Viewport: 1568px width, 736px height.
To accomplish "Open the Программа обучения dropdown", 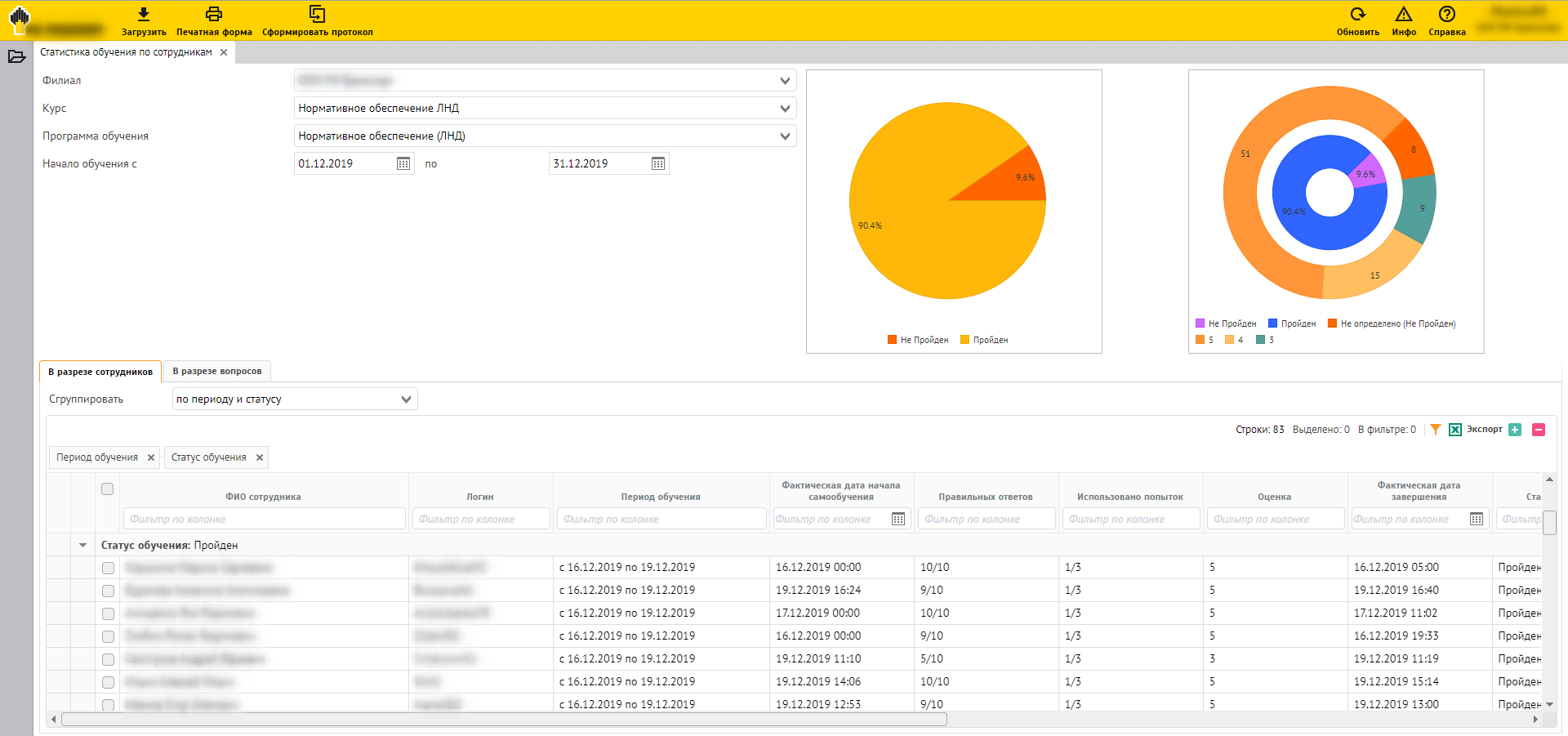I will pyautogui.click(x=785, y=136).
